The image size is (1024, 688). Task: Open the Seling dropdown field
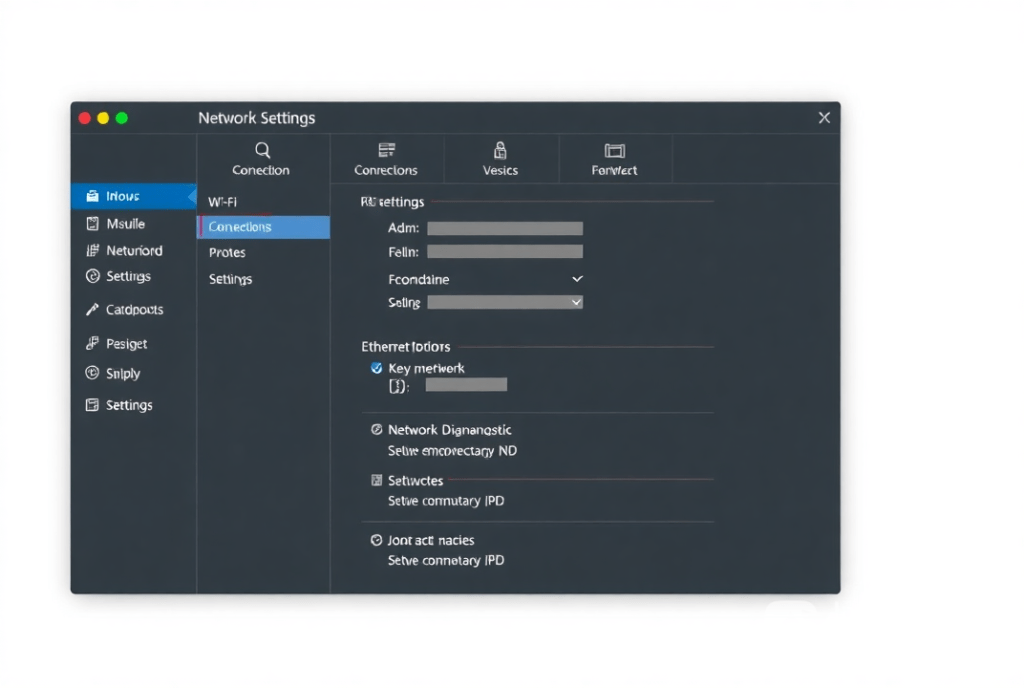(x=505, y=302)
